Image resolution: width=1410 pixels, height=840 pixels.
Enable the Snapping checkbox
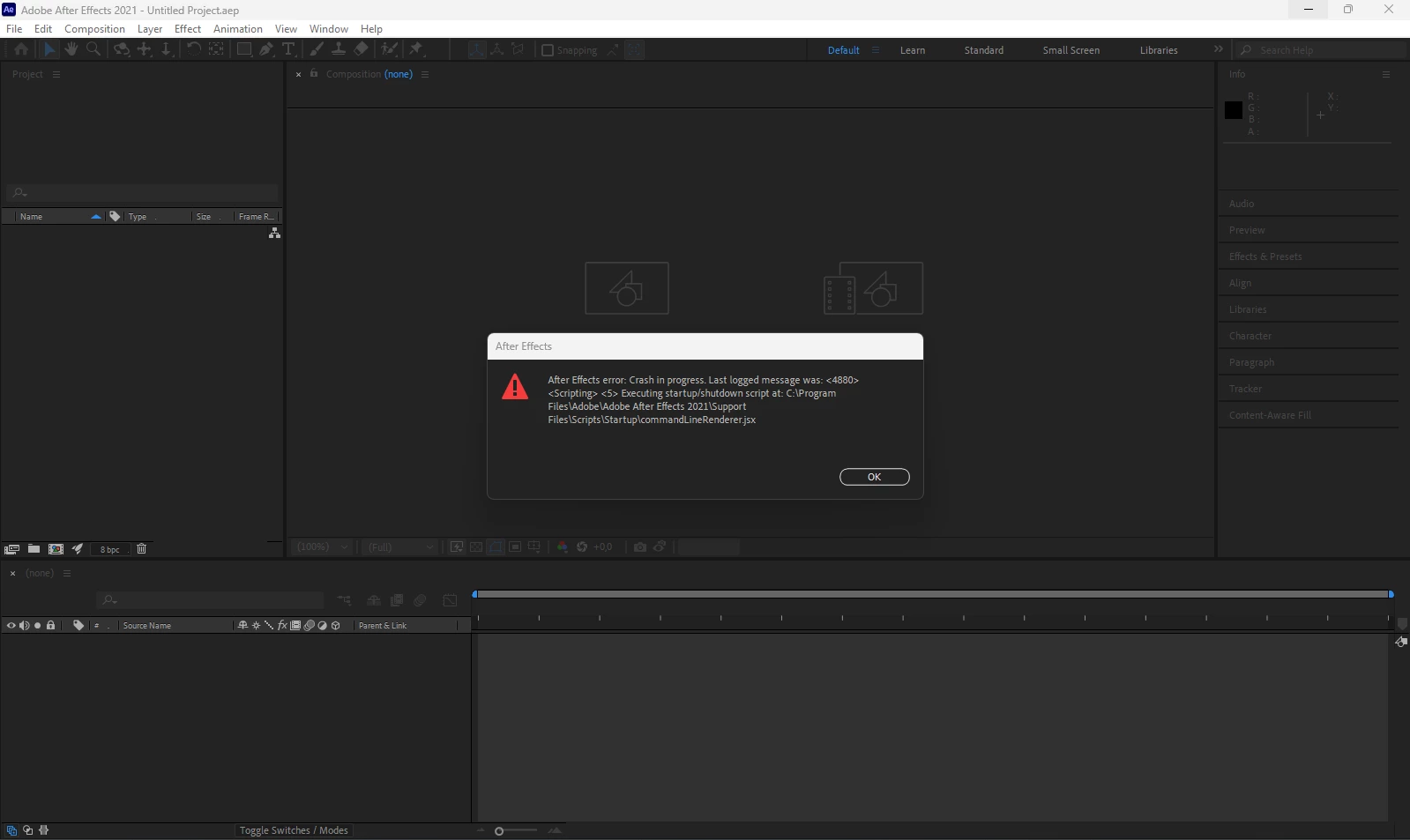click(x=548, y=50)
